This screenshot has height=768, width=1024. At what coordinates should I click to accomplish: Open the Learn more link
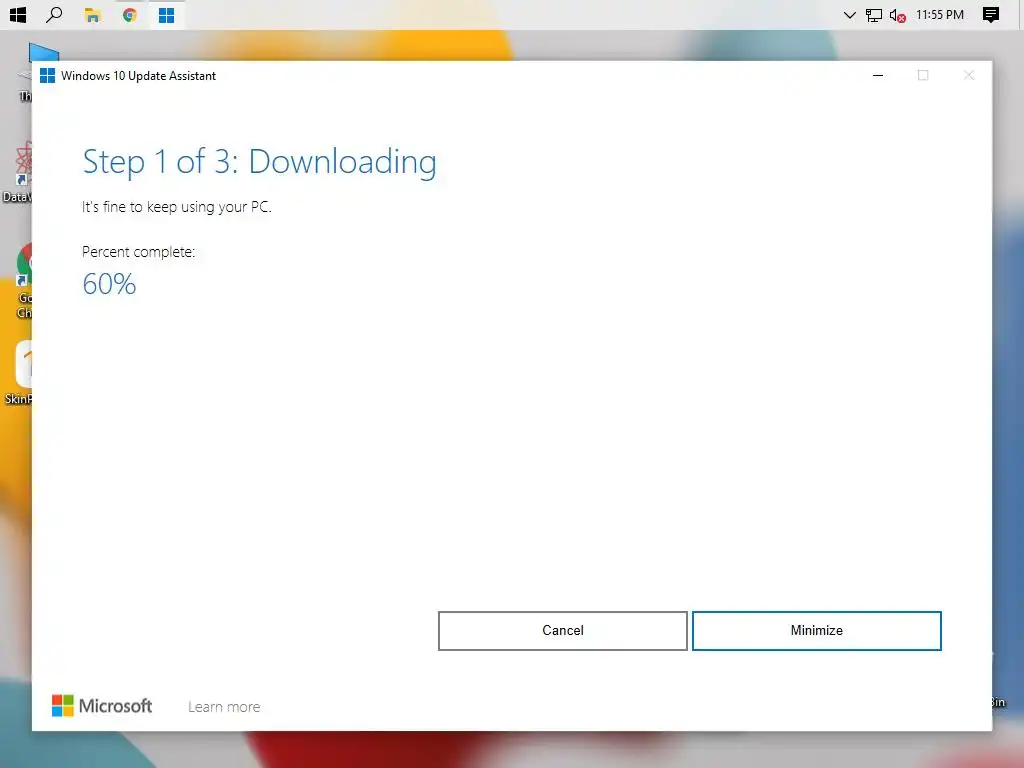224,707
